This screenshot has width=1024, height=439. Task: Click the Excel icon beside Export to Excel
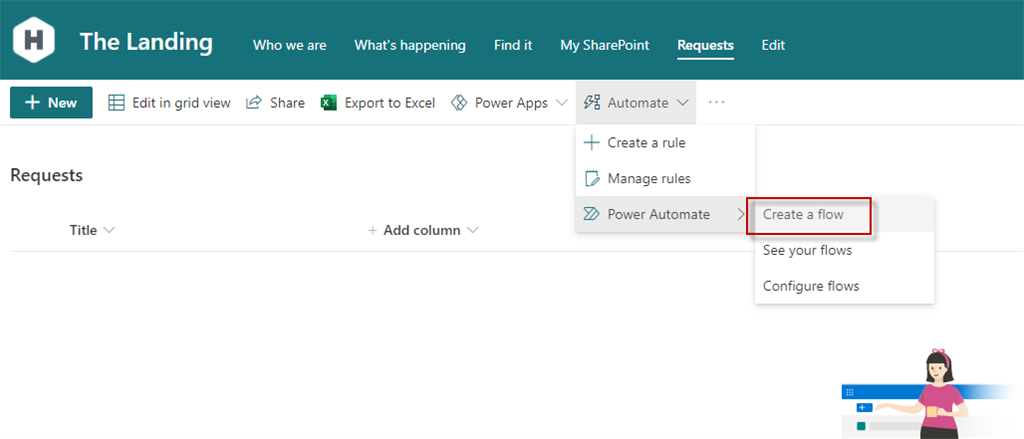pyautogui.click(x=328, y=103)
